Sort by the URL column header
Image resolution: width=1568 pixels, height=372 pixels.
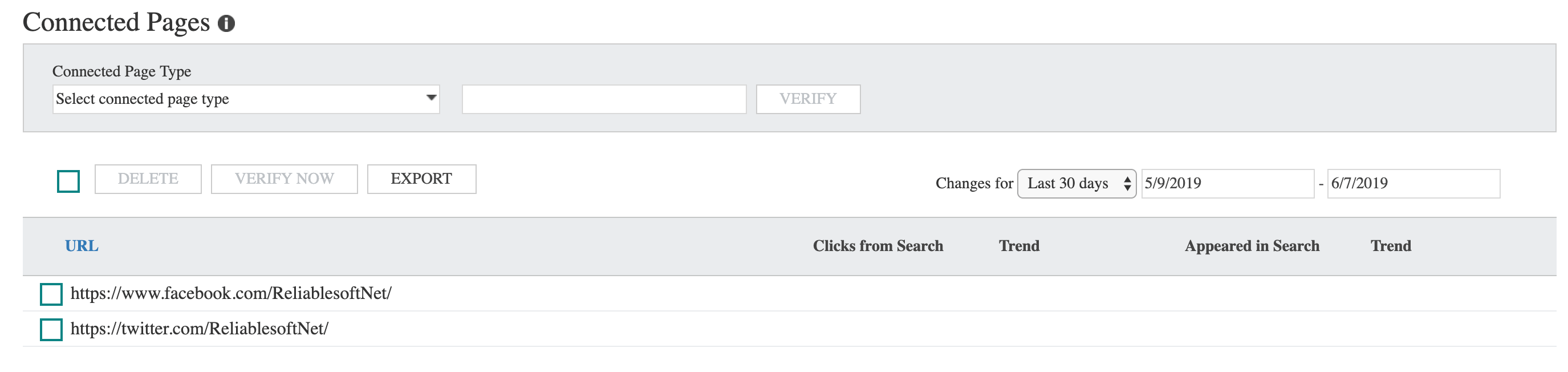pyautogui.click(x=82, y=246)
